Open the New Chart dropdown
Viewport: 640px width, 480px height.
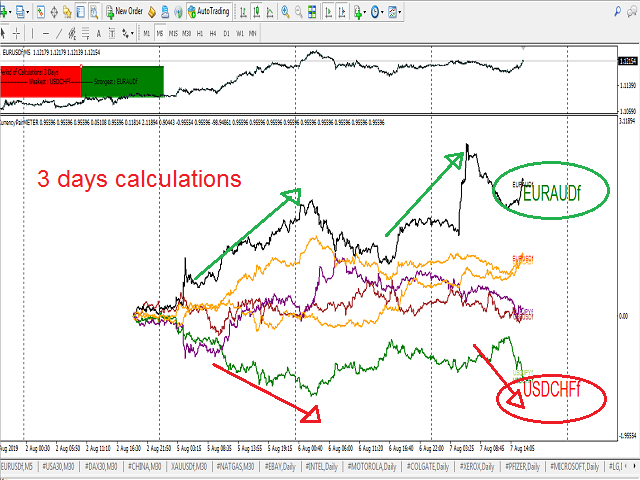(x=5, y=12)
